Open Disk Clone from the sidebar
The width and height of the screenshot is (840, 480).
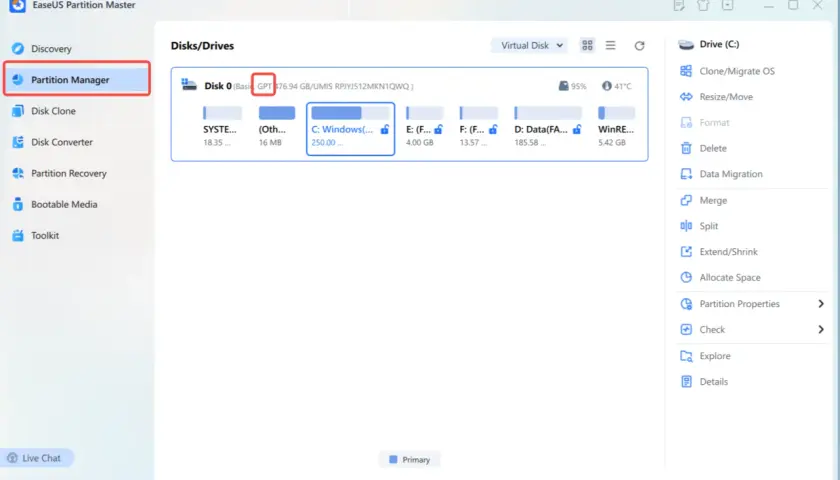(x=53, y=111)
